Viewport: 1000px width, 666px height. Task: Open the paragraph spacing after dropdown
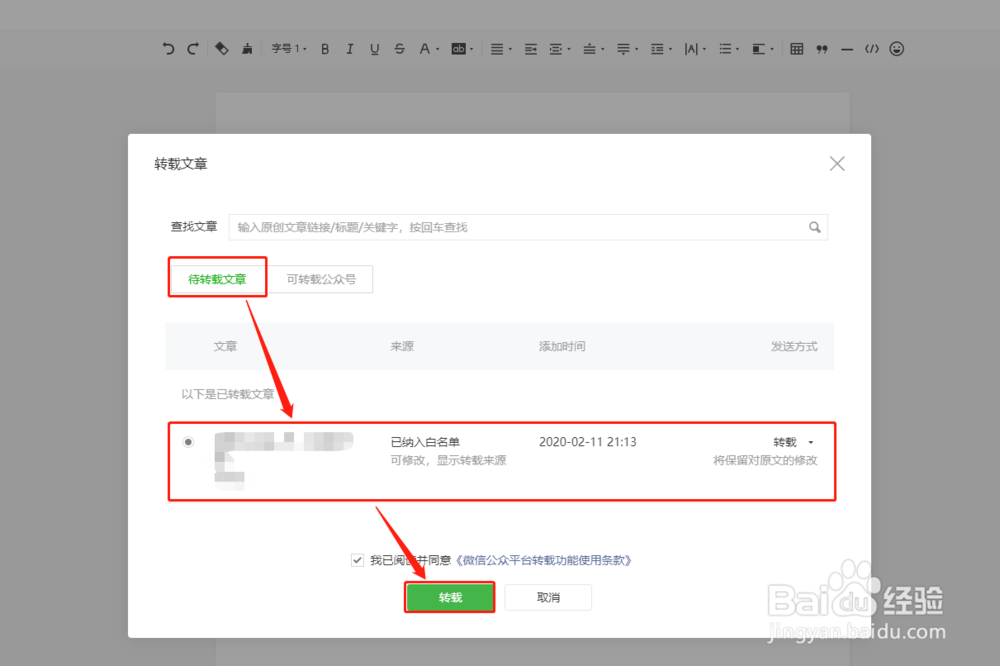(x=628, y=49)
